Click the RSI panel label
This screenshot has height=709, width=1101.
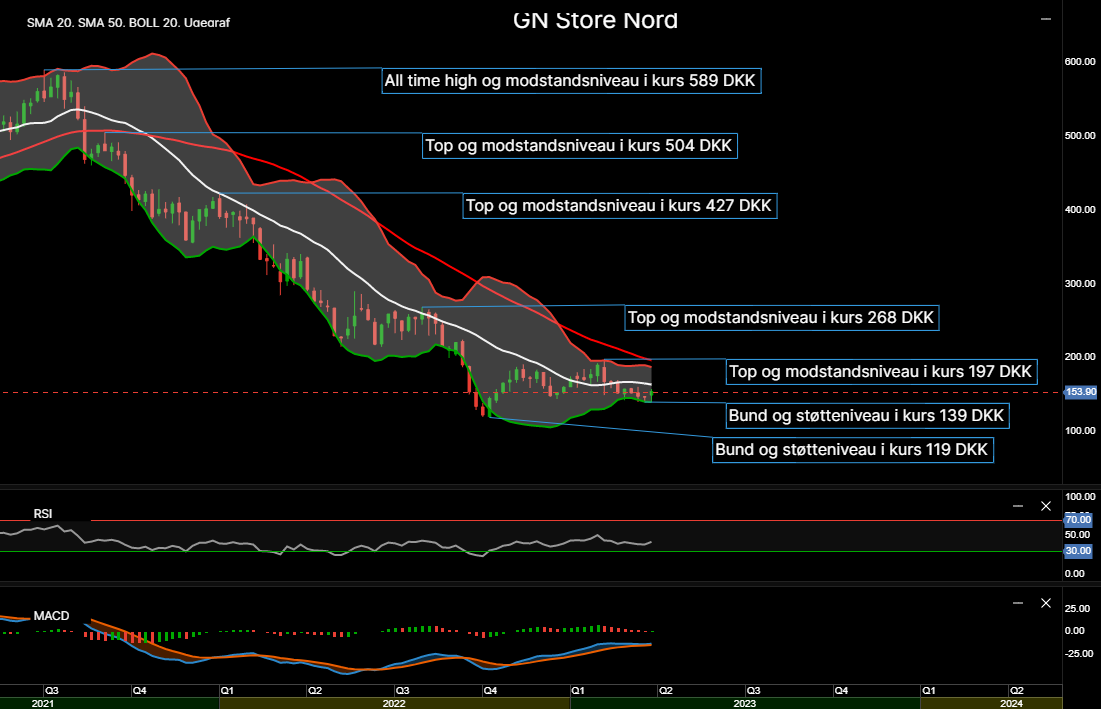click(x=43, y=514)
